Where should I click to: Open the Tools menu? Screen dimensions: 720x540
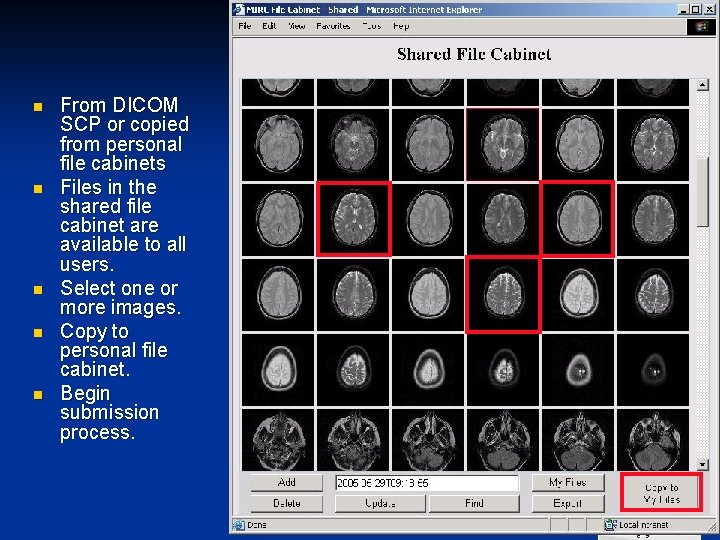(371, 26)
